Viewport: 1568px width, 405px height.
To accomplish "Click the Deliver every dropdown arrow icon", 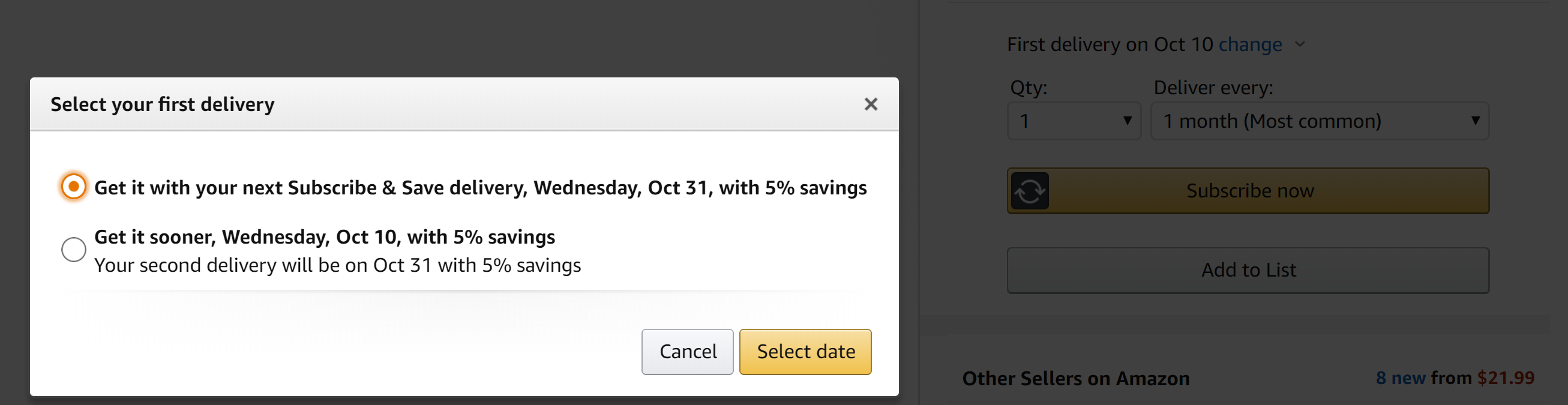I will [1475, 121].
